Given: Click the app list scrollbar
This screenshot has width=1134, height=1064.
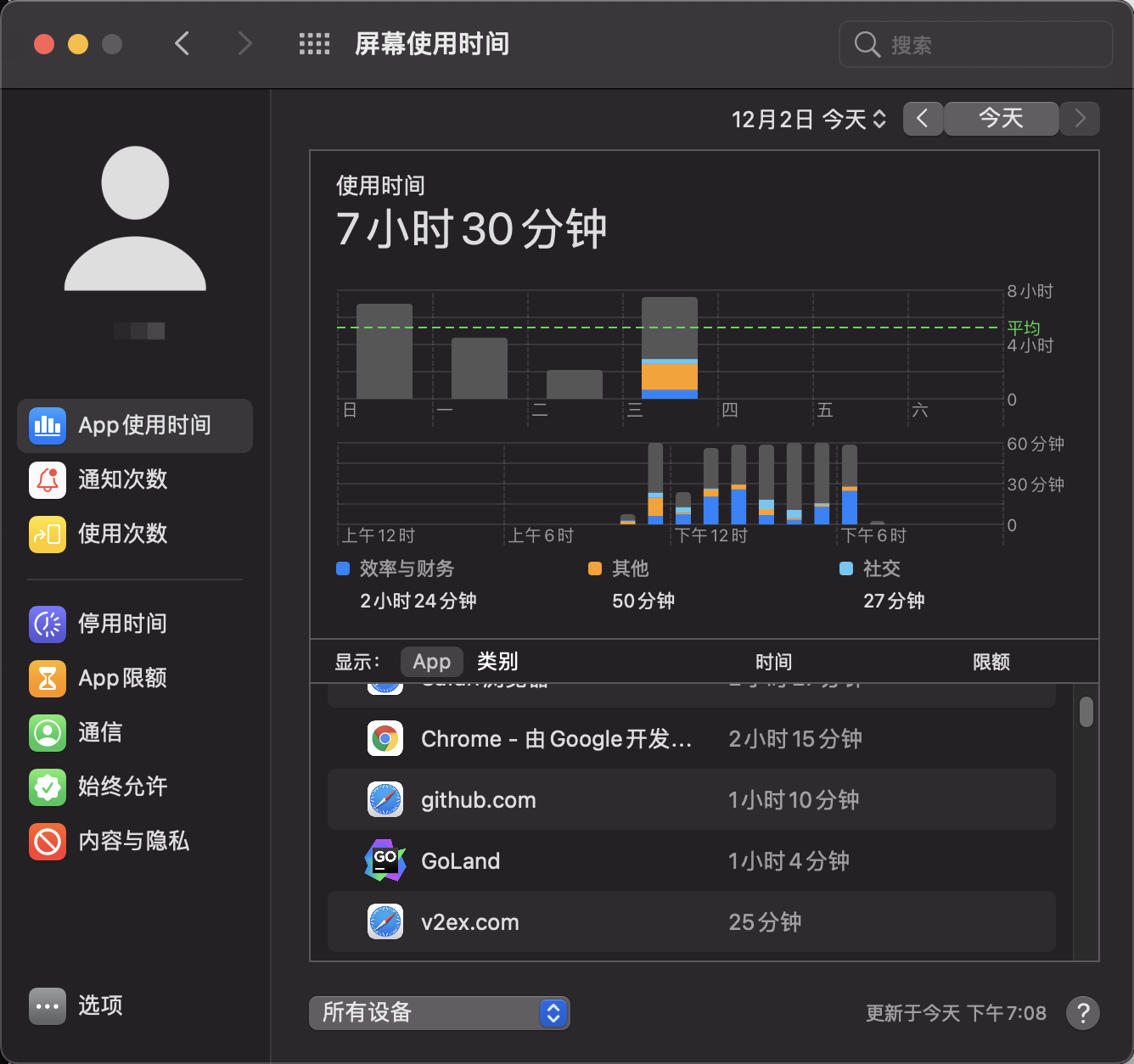Looking at the screenshot, I should (x=1086, y=713).
